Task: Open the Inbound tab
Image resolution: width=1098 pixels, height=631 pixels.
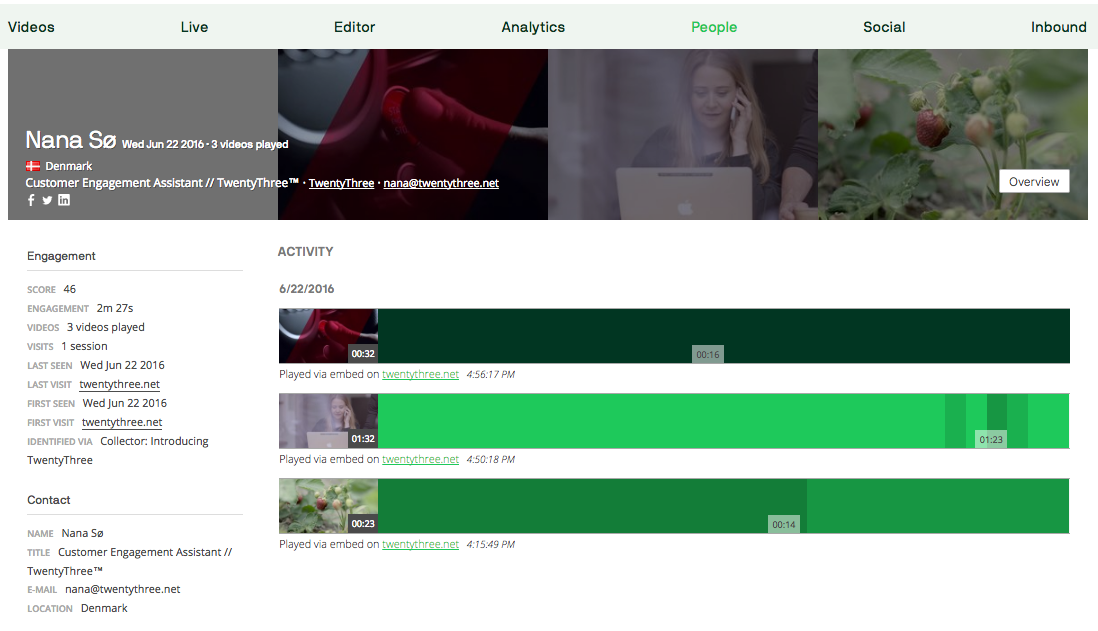Action: 1058,27
